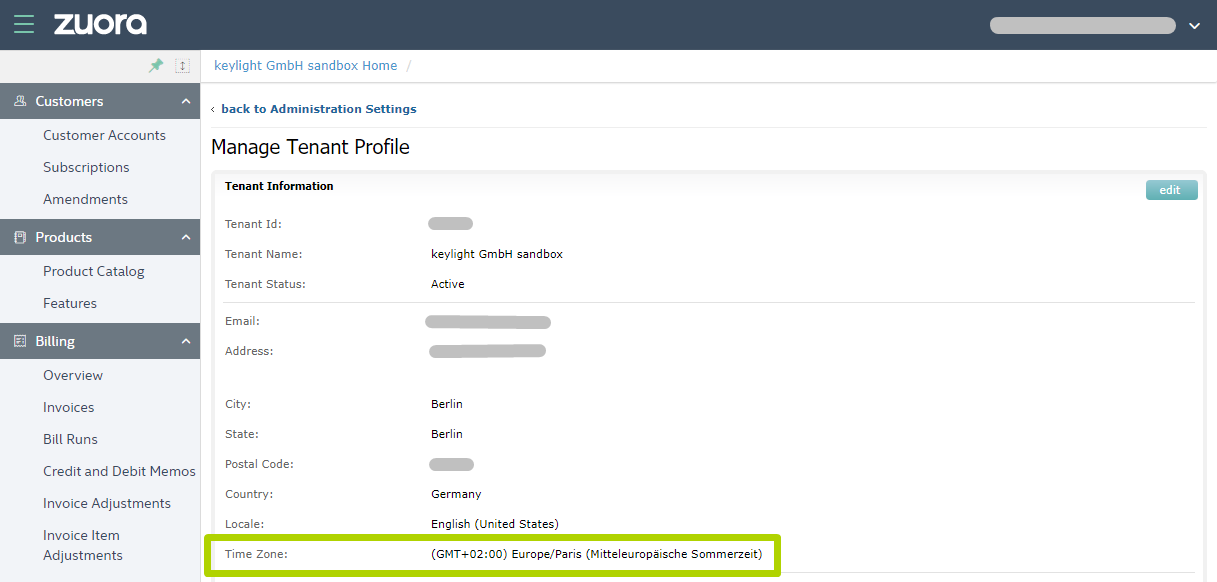Pin the sidebar with the pushpin icon

tap(156, 66)
